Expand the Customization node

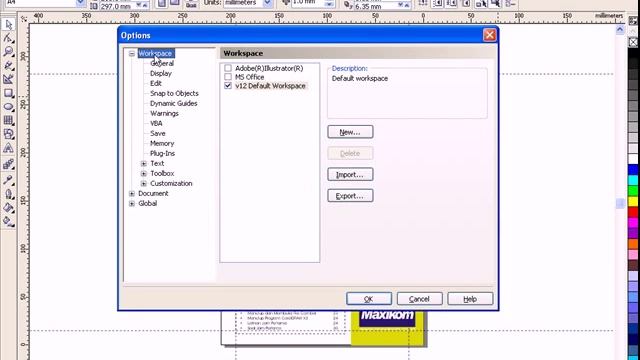click(x=144, y=184)
